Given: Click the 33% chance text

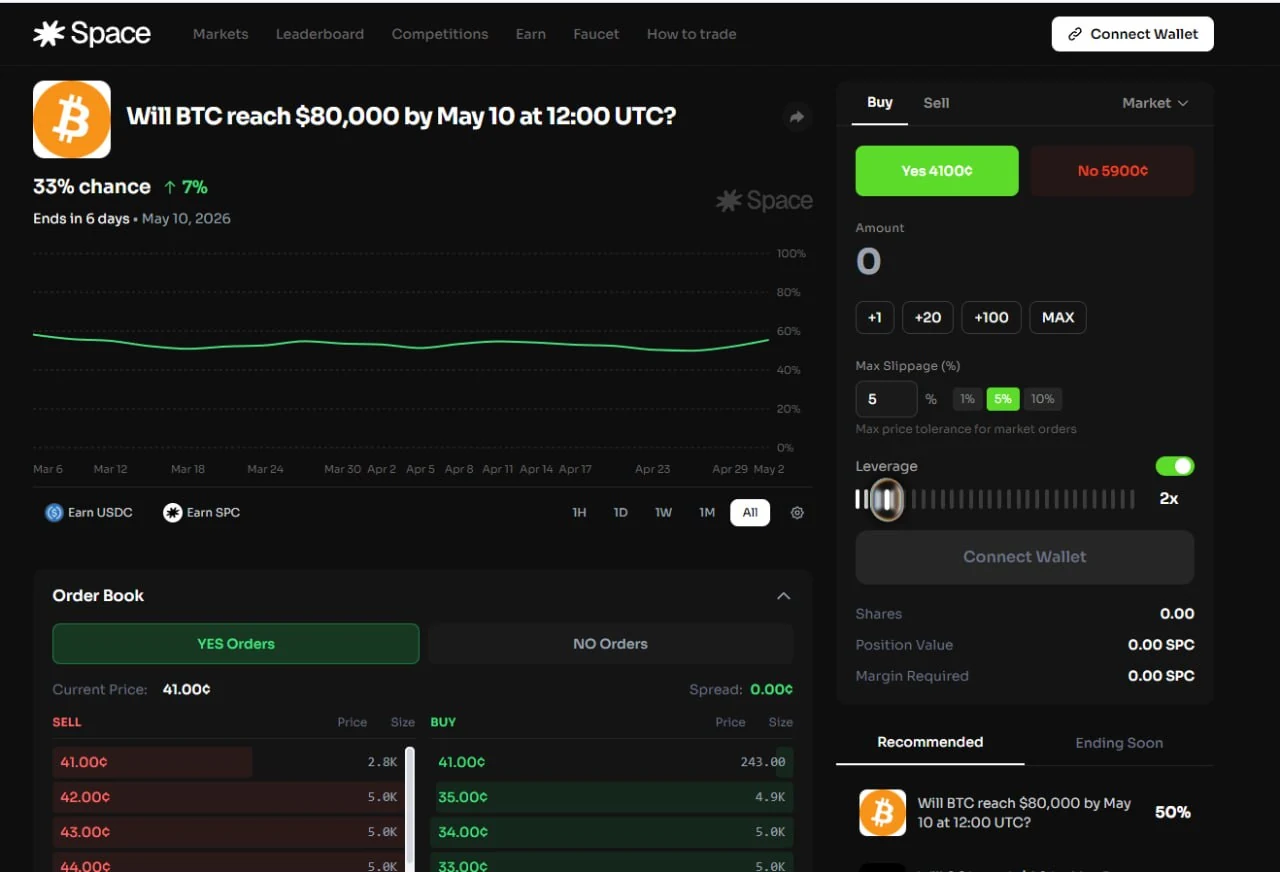Looking at the screenshot, I should tap(92, 187).
